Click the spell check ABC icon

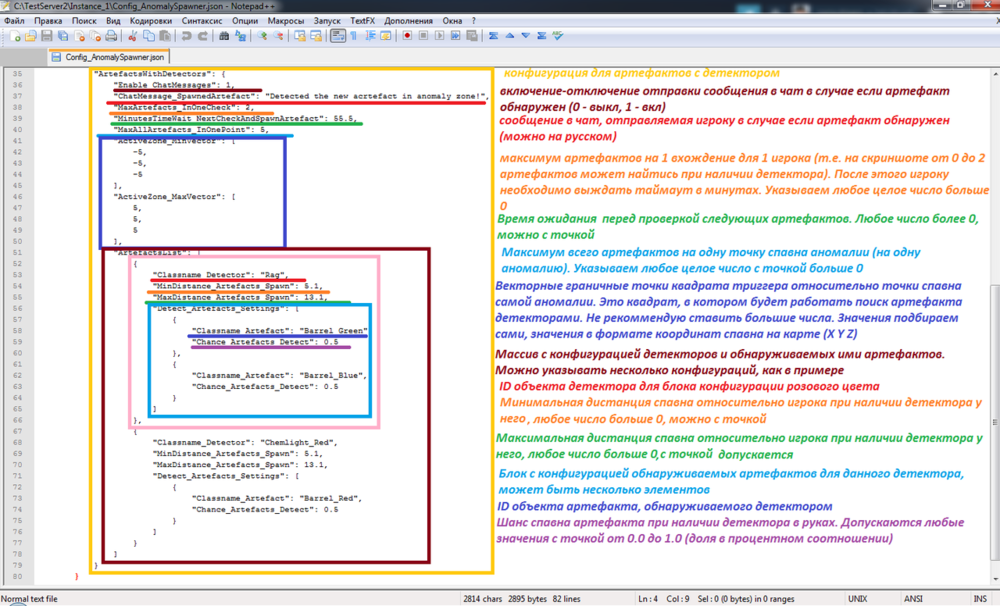click(558, 36)
